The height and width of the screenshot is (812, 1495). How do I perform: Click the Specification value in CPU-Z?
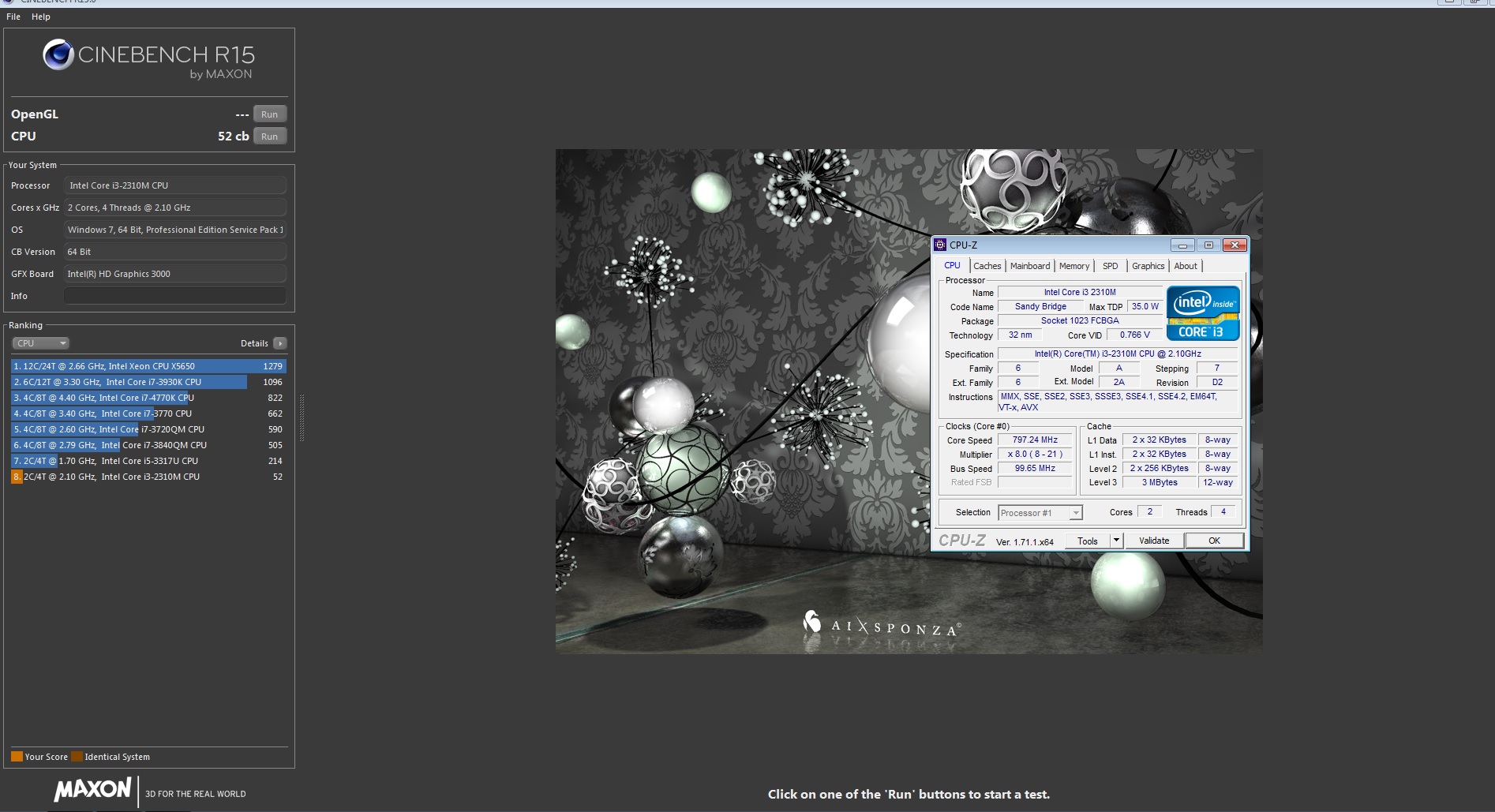pos(1118,354)
